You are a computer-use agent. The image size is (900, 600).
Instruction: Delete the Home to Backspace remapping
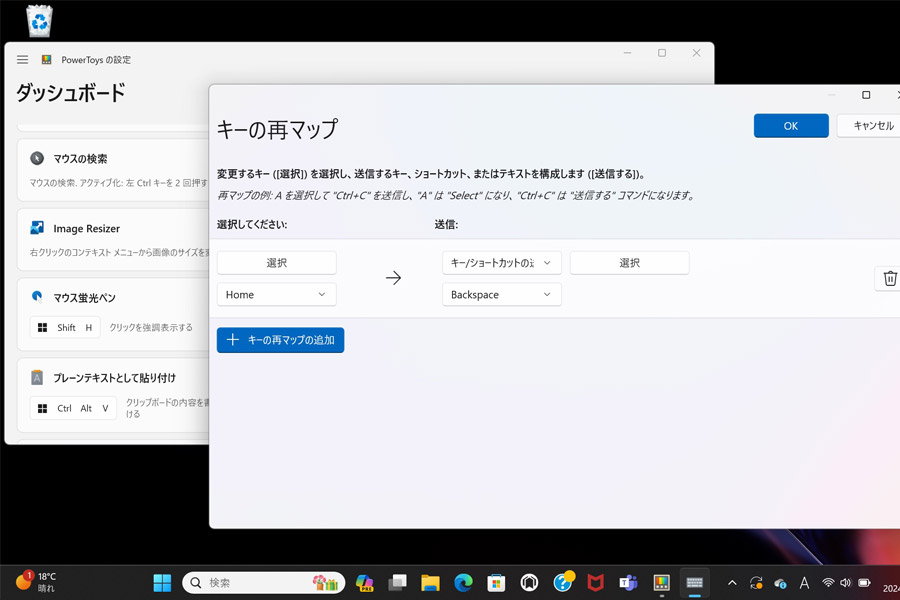[889, 278]
